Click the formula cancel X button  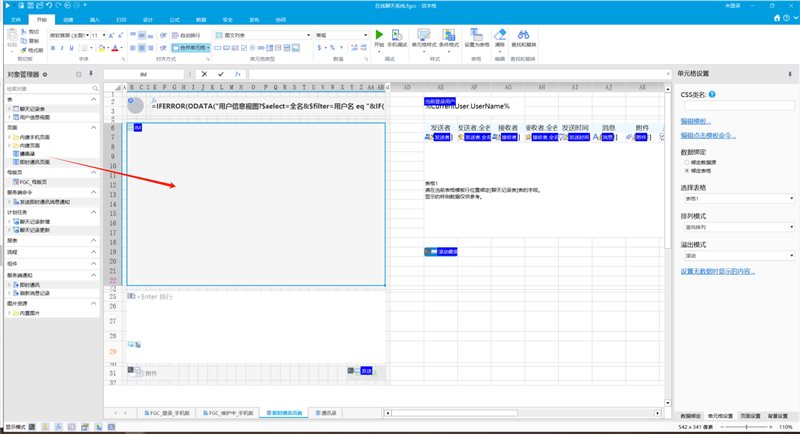coord(204,74)
